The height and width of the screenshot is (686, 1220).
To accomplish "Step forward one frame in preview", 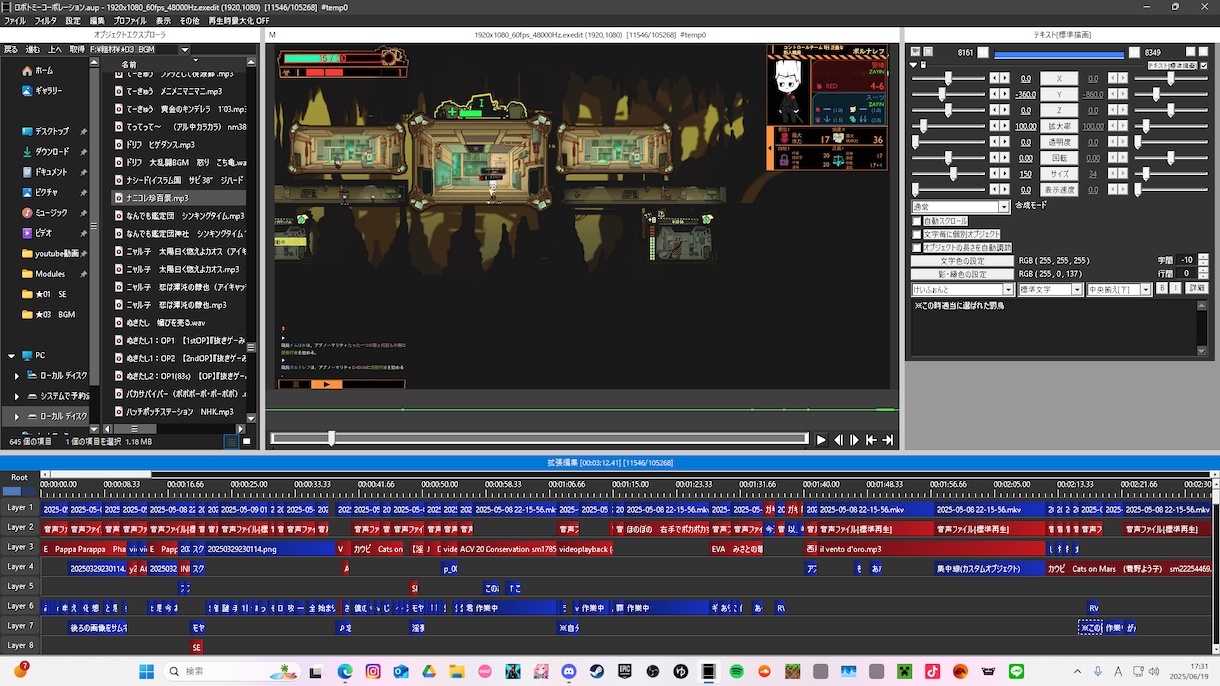I will pos(855,439).
